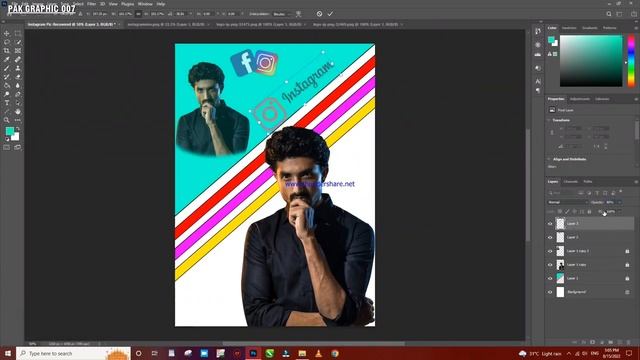
Task: Click the hue slider in Color panel
Action: tap(631, 61)
